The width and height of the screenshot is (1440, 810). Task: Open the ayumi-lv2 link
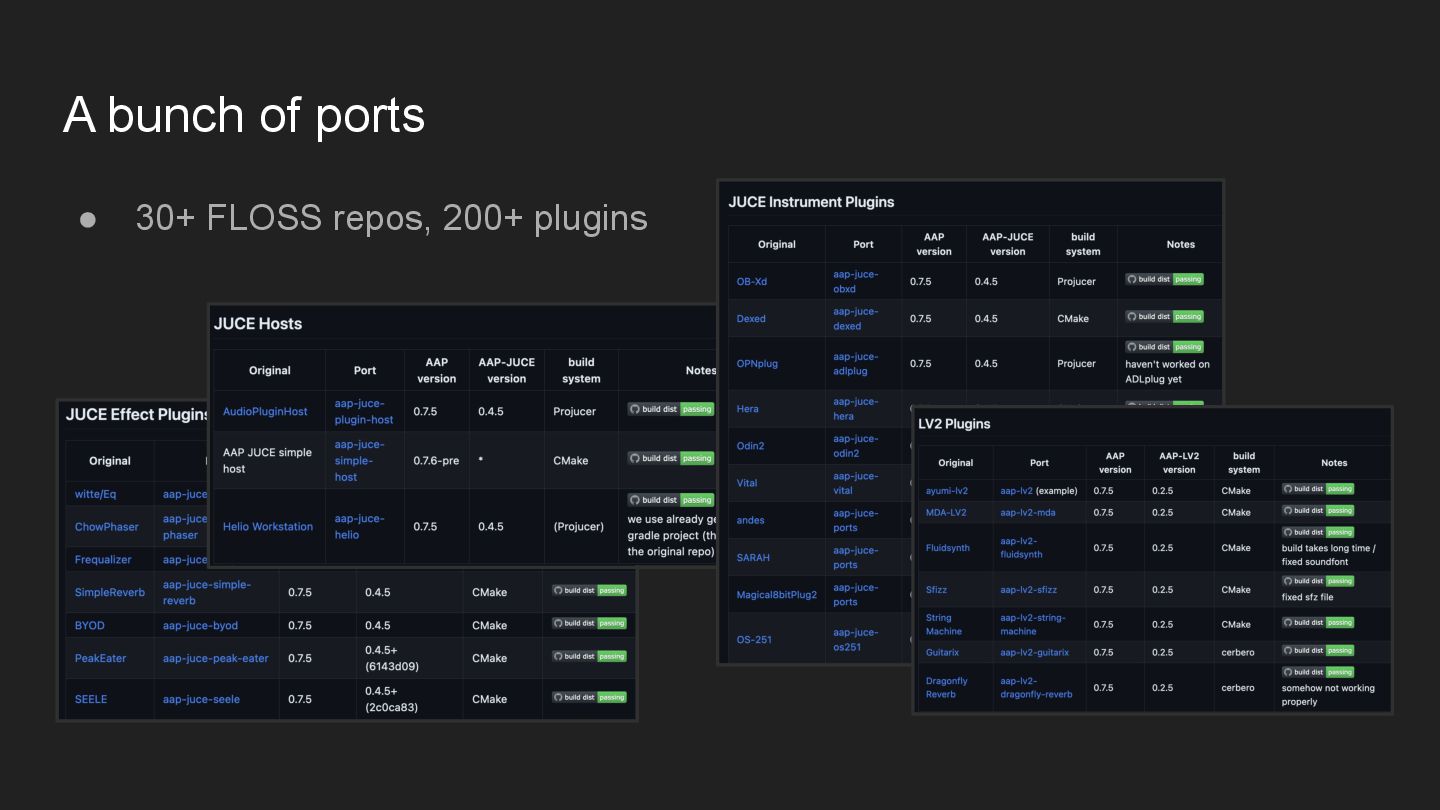[x=947, y=491]
